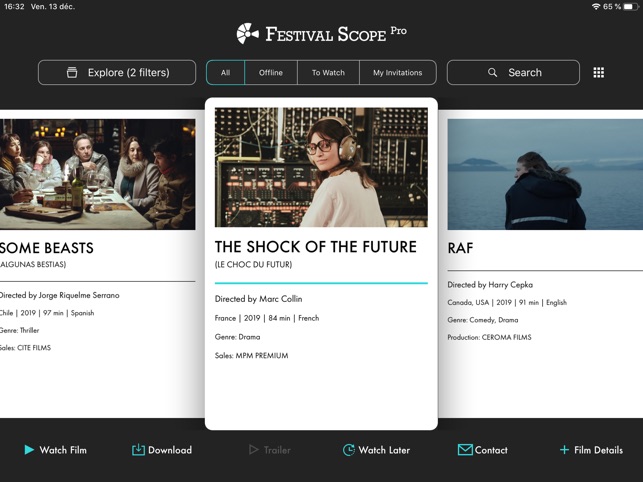Open the My Invitations tab
Image resolution: width=643 pixels, height=482 pixels.
(398, 73)
